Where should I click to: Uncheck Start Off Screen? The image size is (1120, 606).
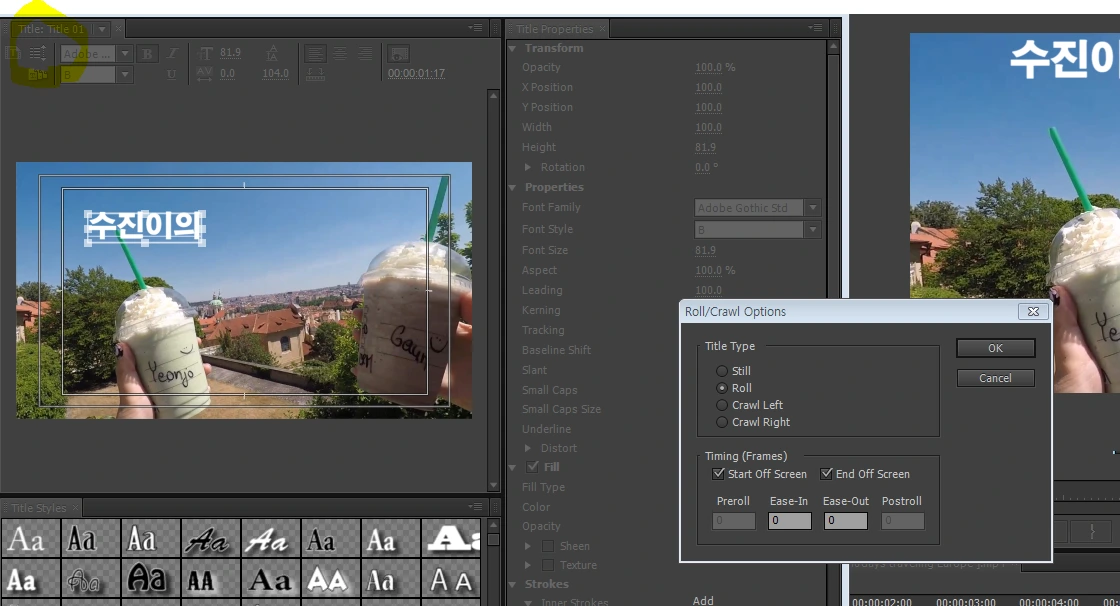point(719,473)
